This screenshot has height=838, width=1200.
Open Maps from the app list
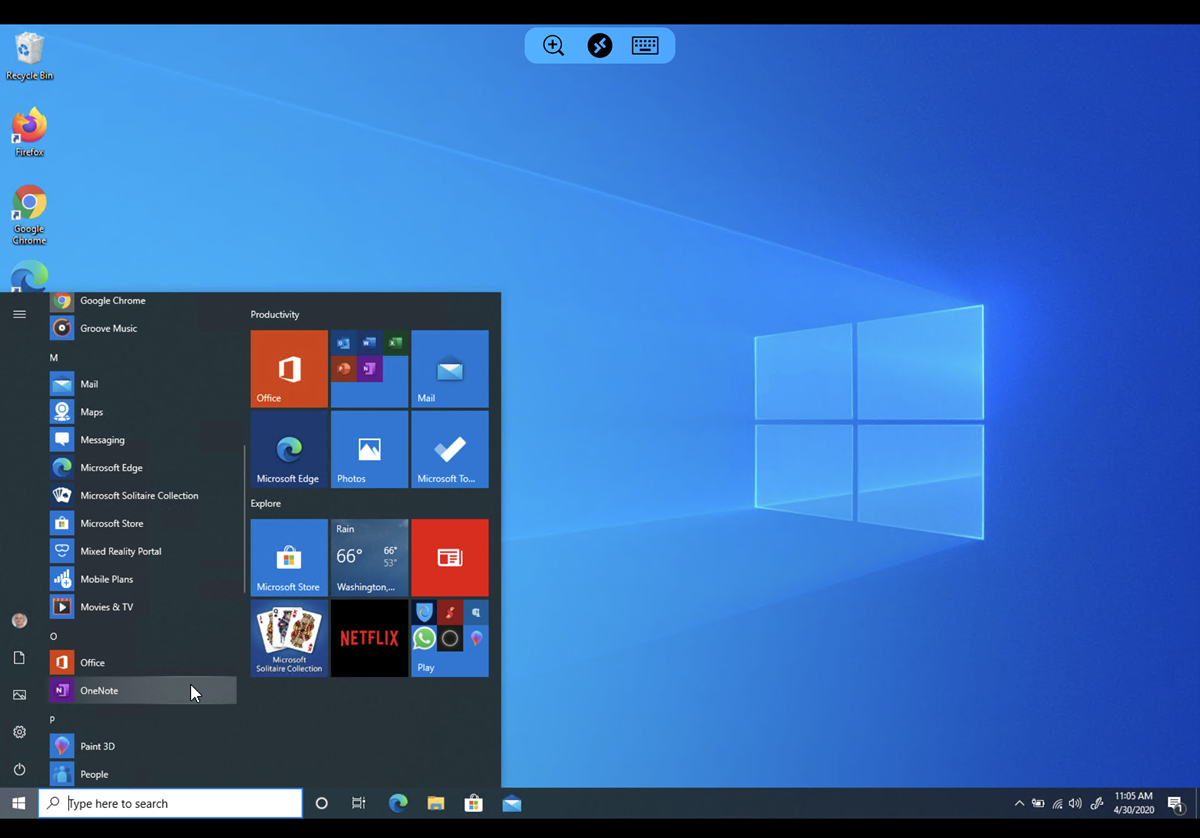coord(143,412)
